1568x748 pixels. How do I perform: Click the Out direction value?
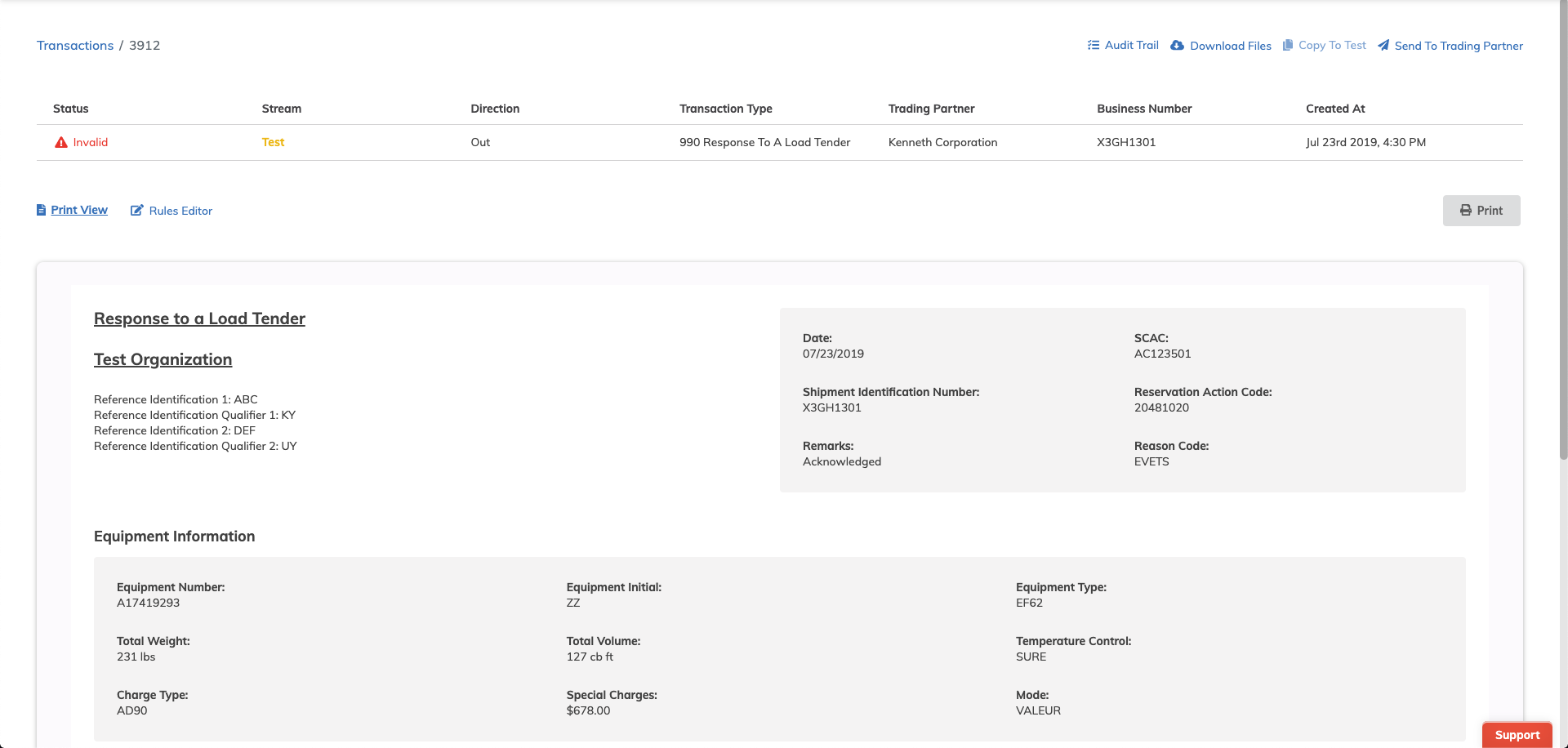click(x=480, y=142)
